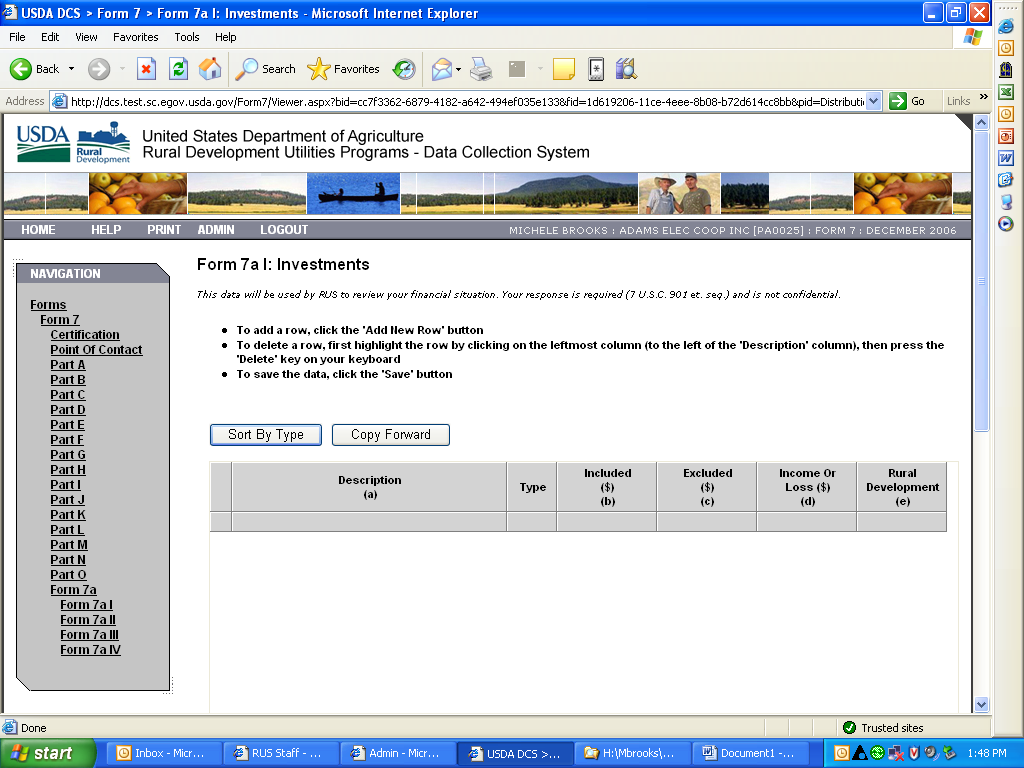1024x768 pixels.
Task: Open the Form 7a II navigation link
Action: (x=88, y=620)
